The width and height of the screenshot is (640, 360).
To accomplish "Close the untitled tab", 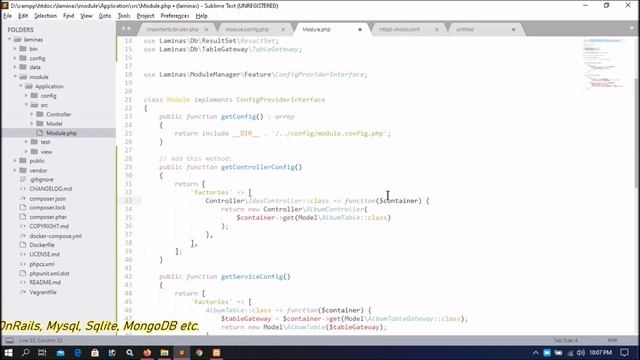I will coord(513,29).
